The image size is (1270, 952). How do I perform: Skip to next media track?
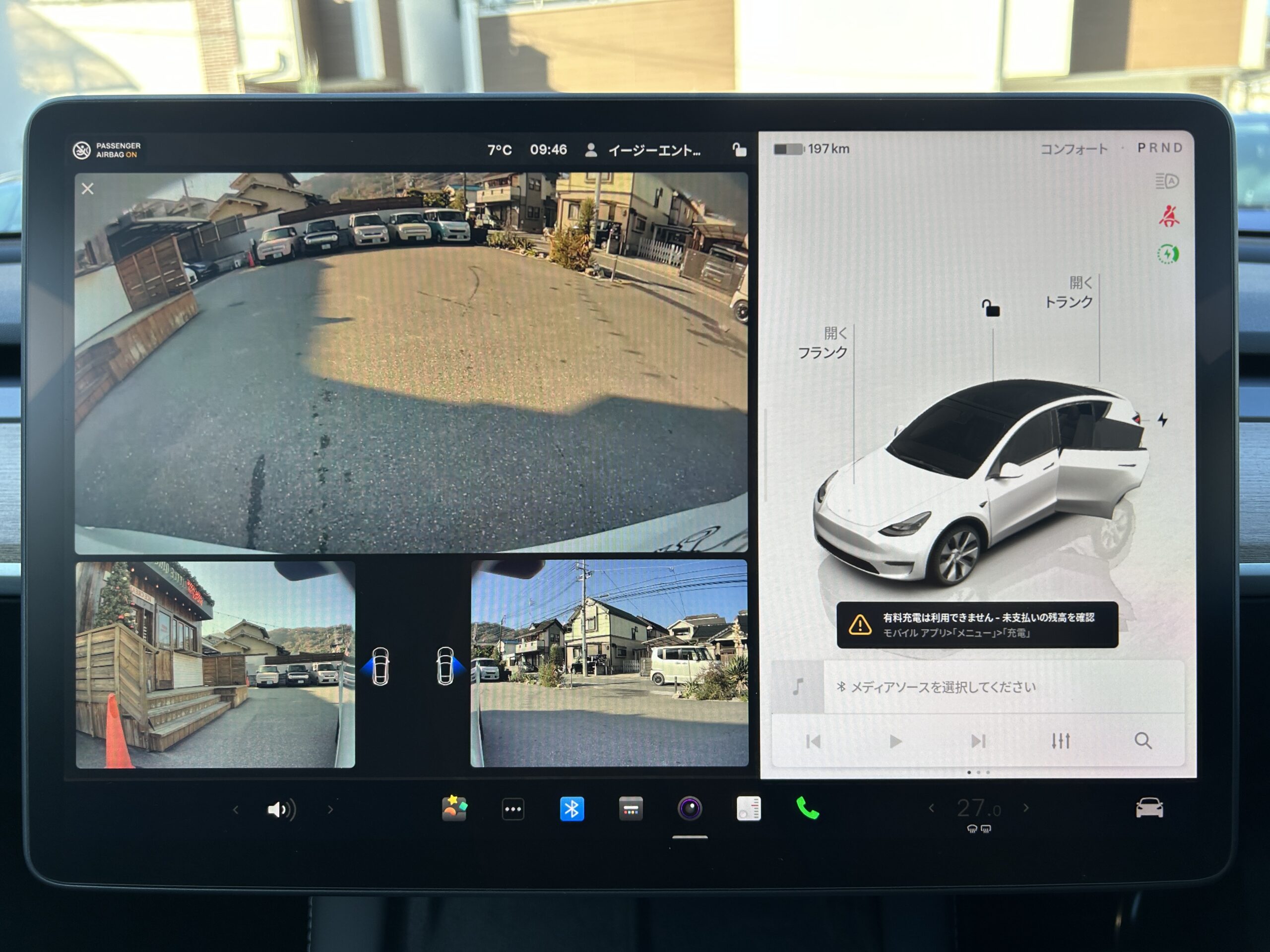point(978,741)
